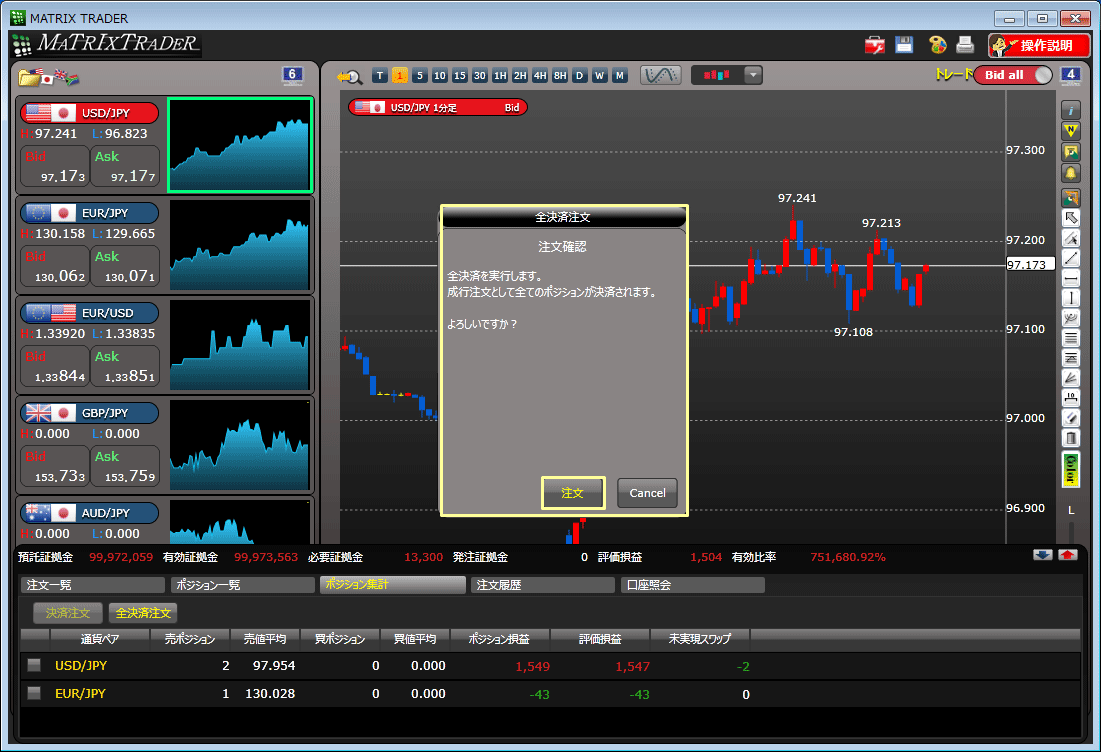Click Cancel in the 全決済注文 dialog
The height and width of the screenshot is (752, 1101).
coord(647,493)
